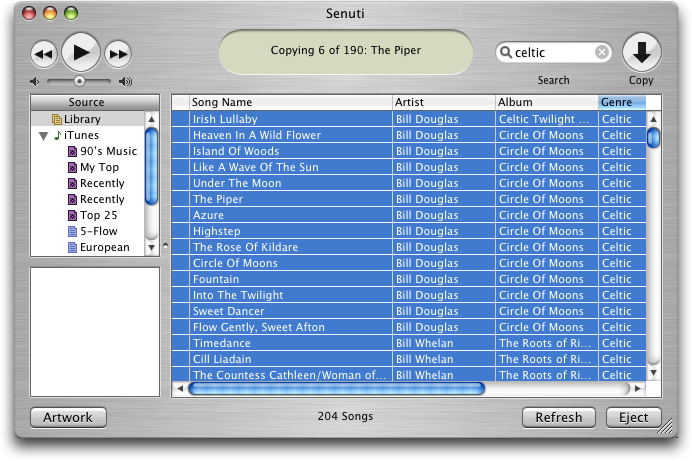Select the song Irish Lullaby
Viewport: 692px width, 461px height.
(x=225, y=119)
